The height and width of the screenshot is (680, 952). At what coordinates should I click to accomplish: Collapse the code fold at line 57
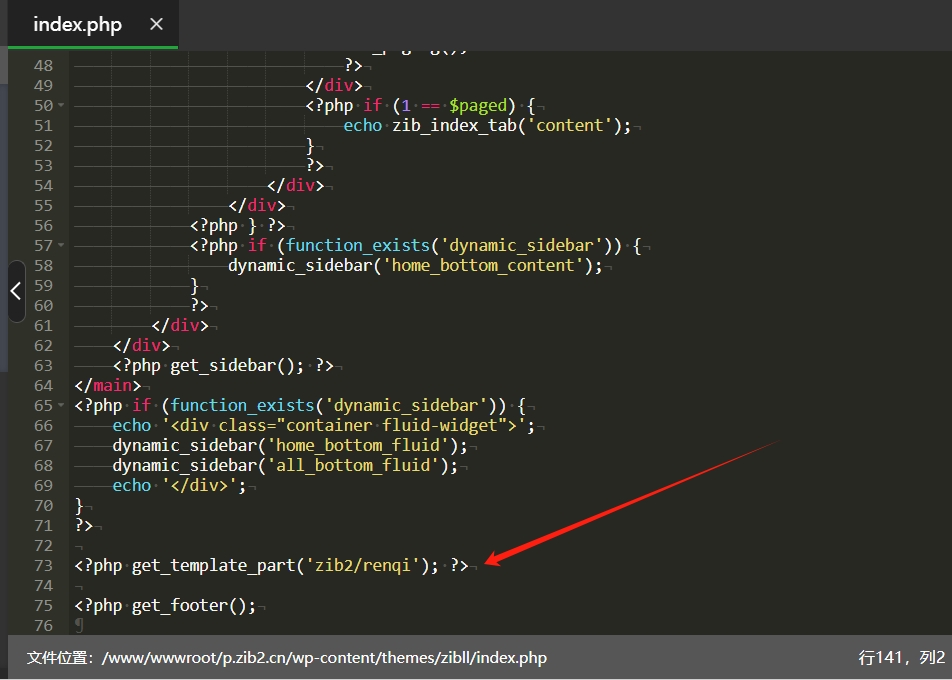pos(61,245)
